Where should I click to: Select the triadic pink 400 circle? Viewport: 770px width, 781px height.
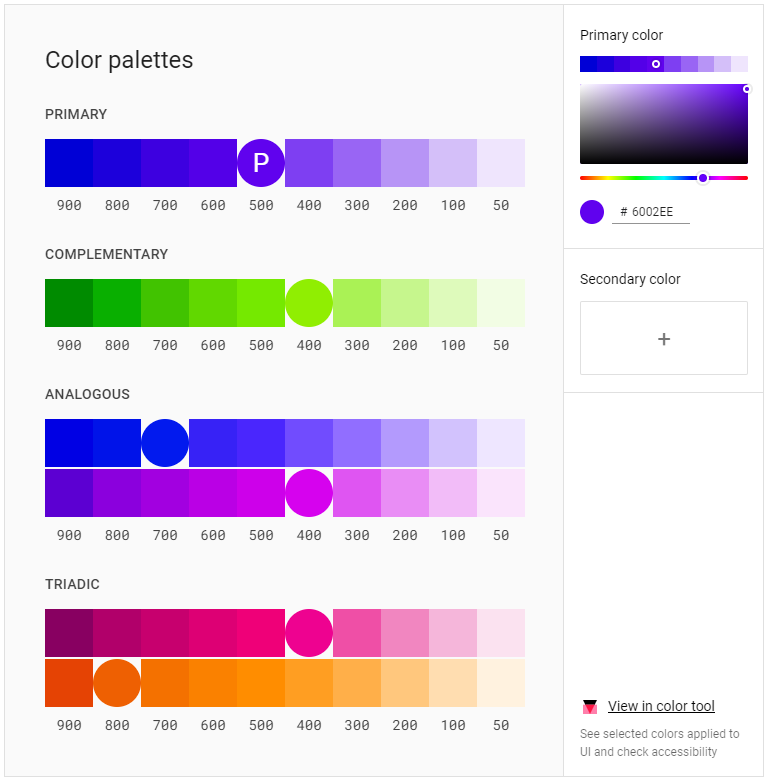pyautogui.click(x=309, y=633)
